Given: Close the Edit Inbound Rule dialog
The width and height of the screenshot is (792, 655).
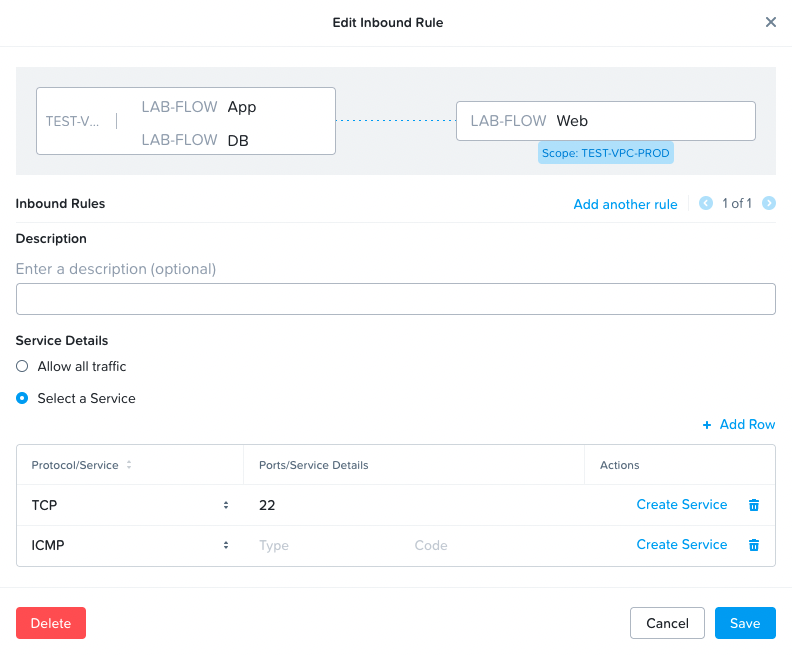Looking at the screenshot, I should pos(770,22).
